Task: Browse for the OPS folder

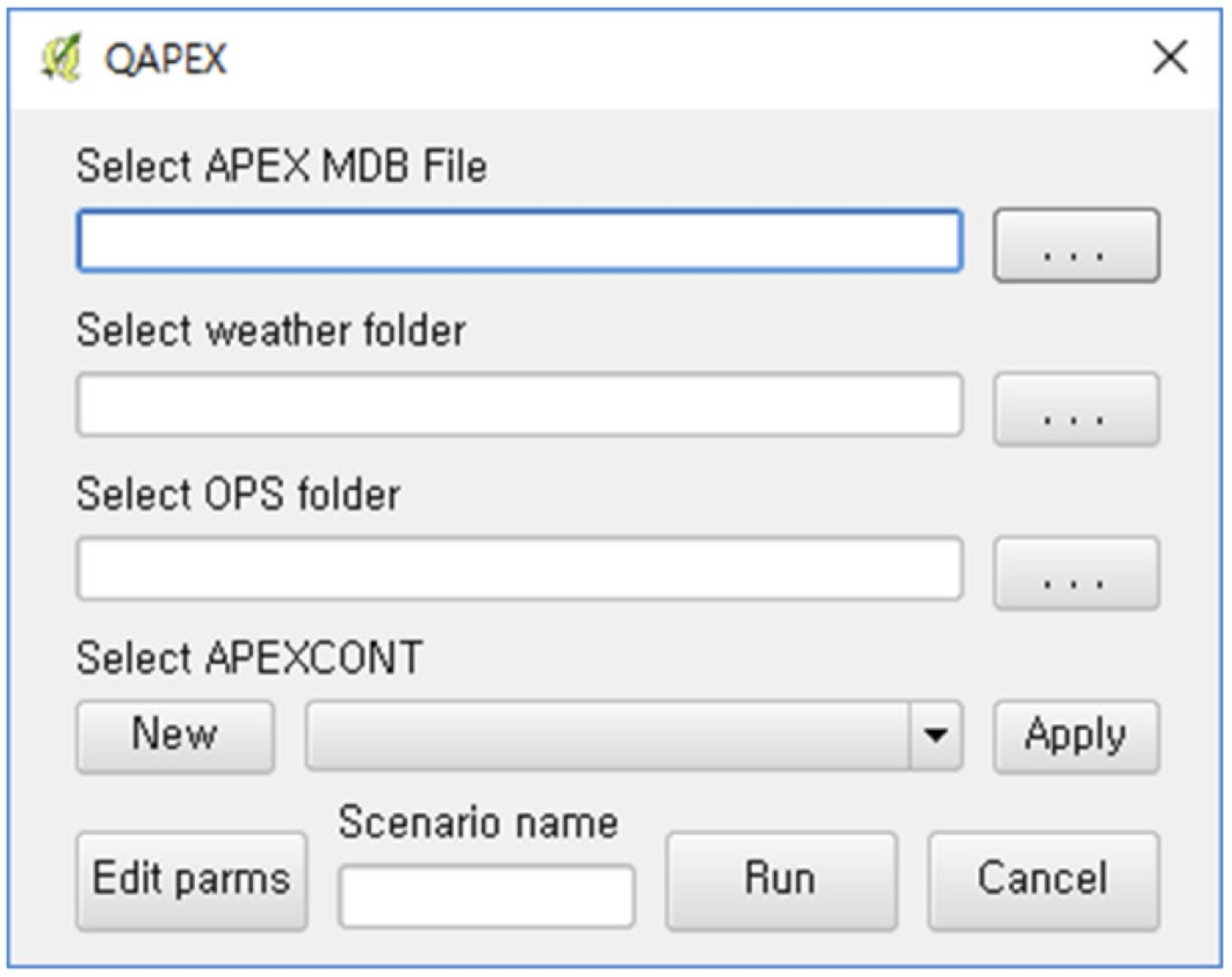Action: pyautogui.click(x=1077, y=573)
